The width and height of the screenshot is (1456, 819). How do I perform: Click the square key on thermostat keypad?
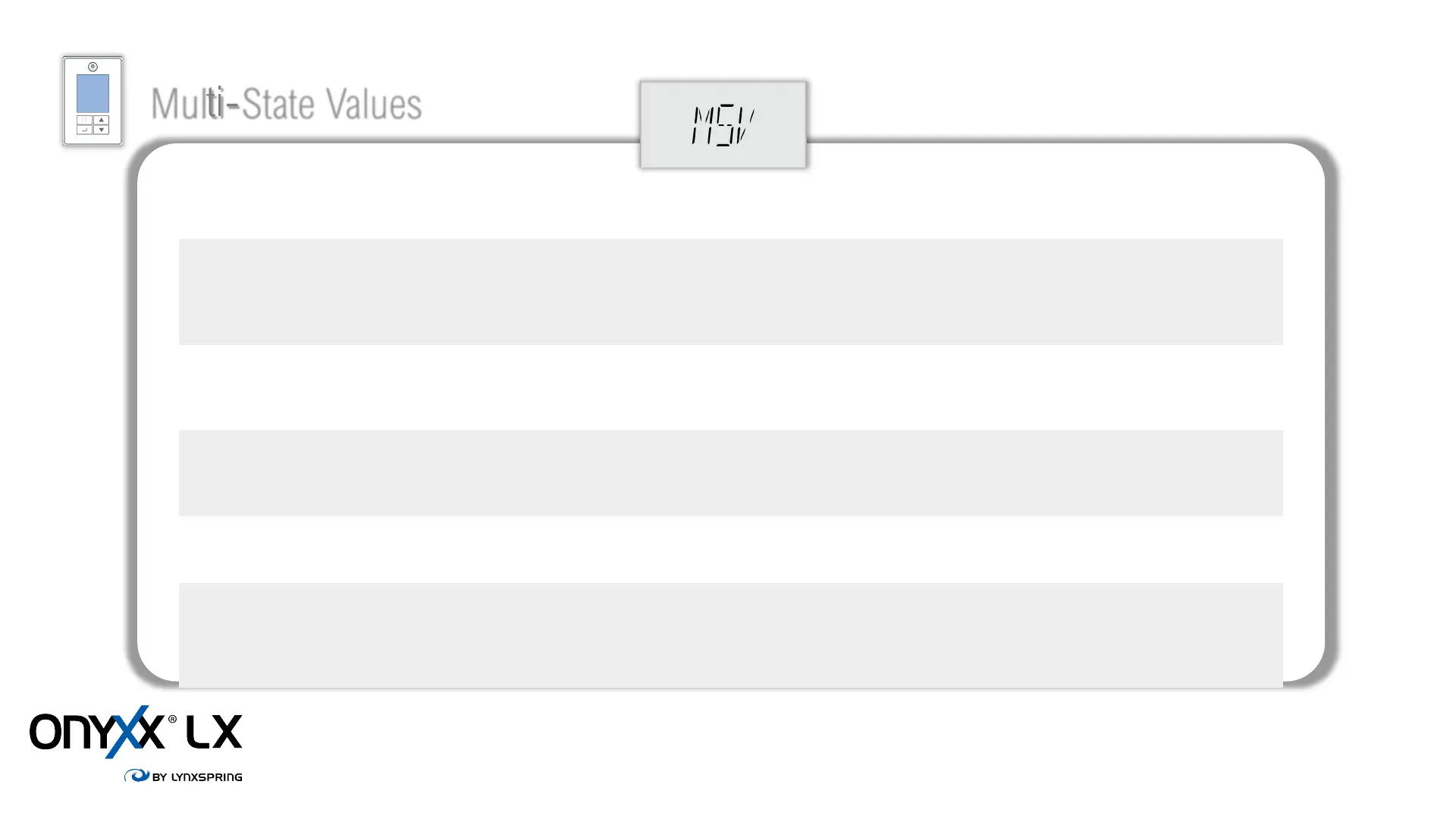coord(84,120)
